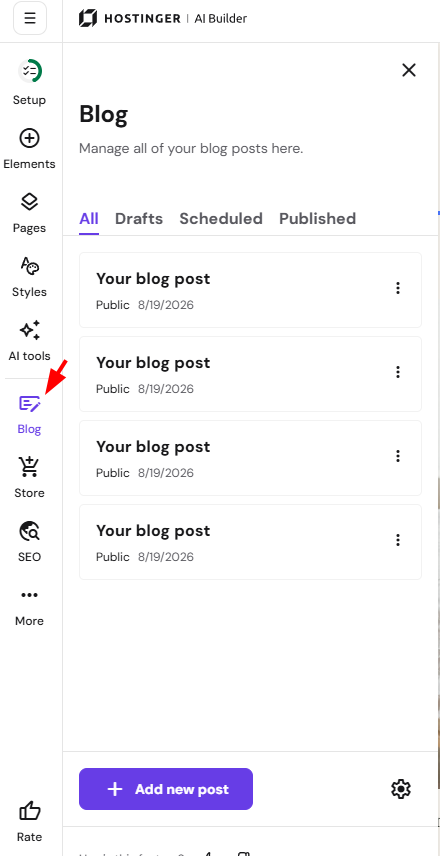This screenshot has width=440, height=856.
Task: Open the Setup checklist icon
Action: tap(29, 71)
